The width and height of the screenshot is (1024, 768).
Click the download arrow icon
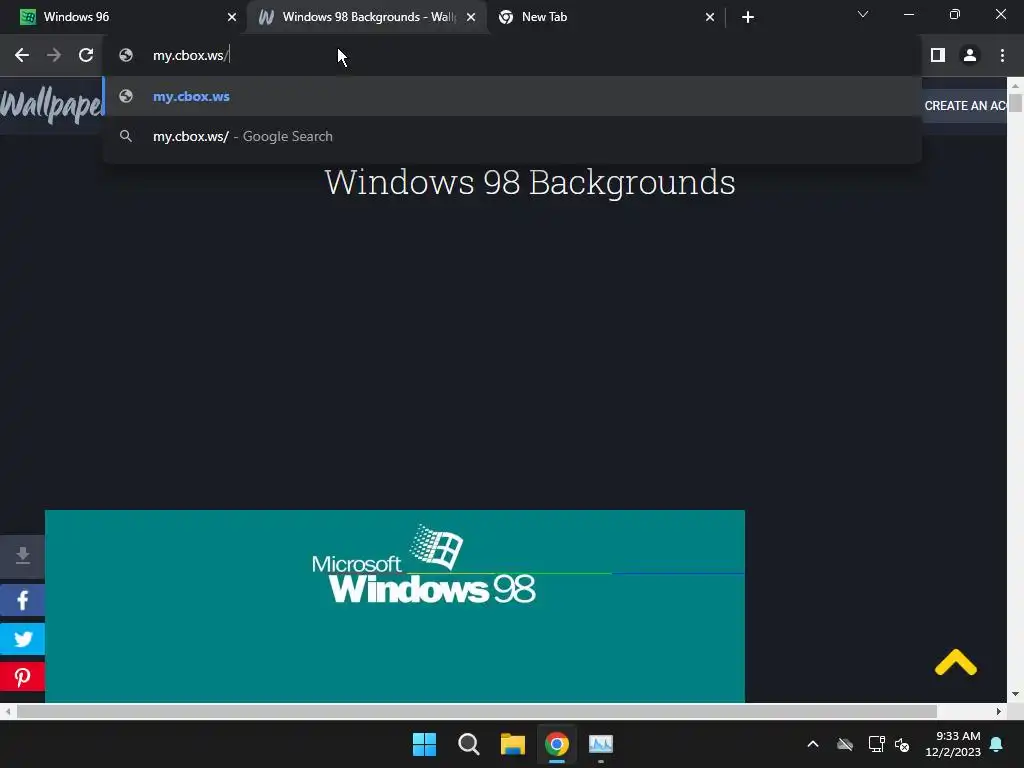[22, 556]
